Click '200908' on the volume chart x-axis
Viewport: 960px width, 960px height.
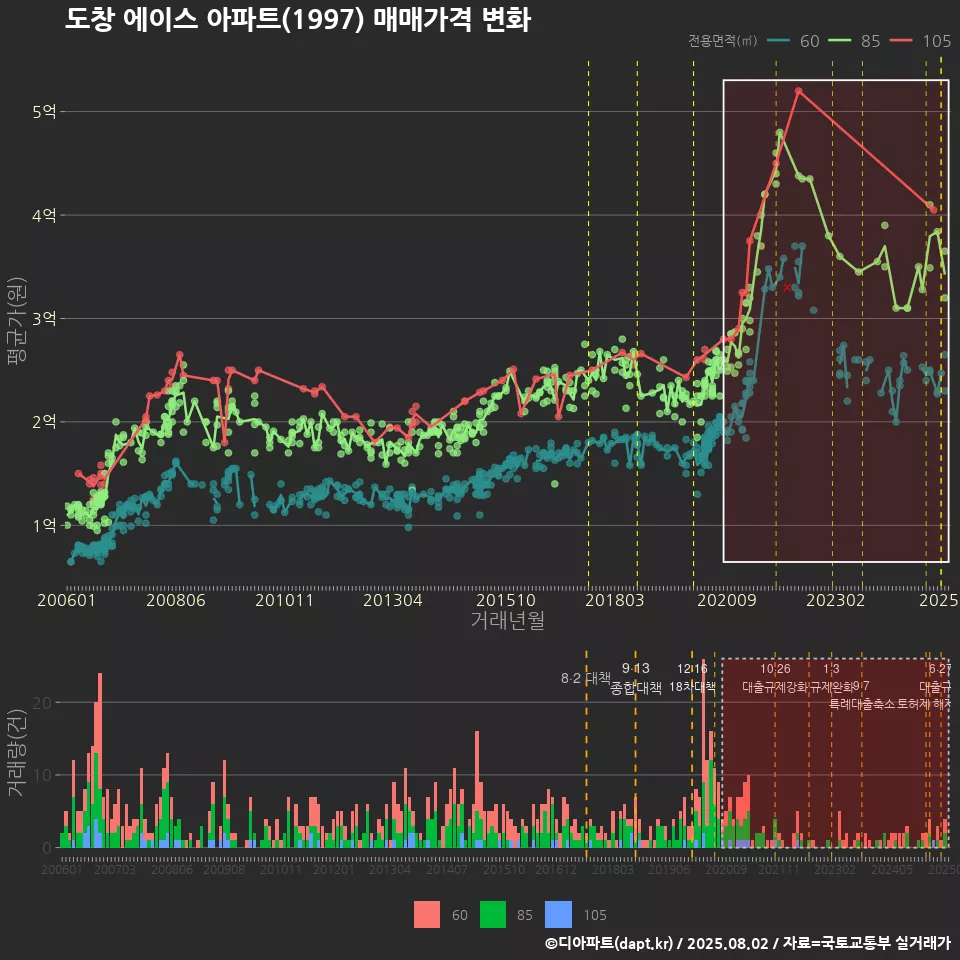point(224,869)
